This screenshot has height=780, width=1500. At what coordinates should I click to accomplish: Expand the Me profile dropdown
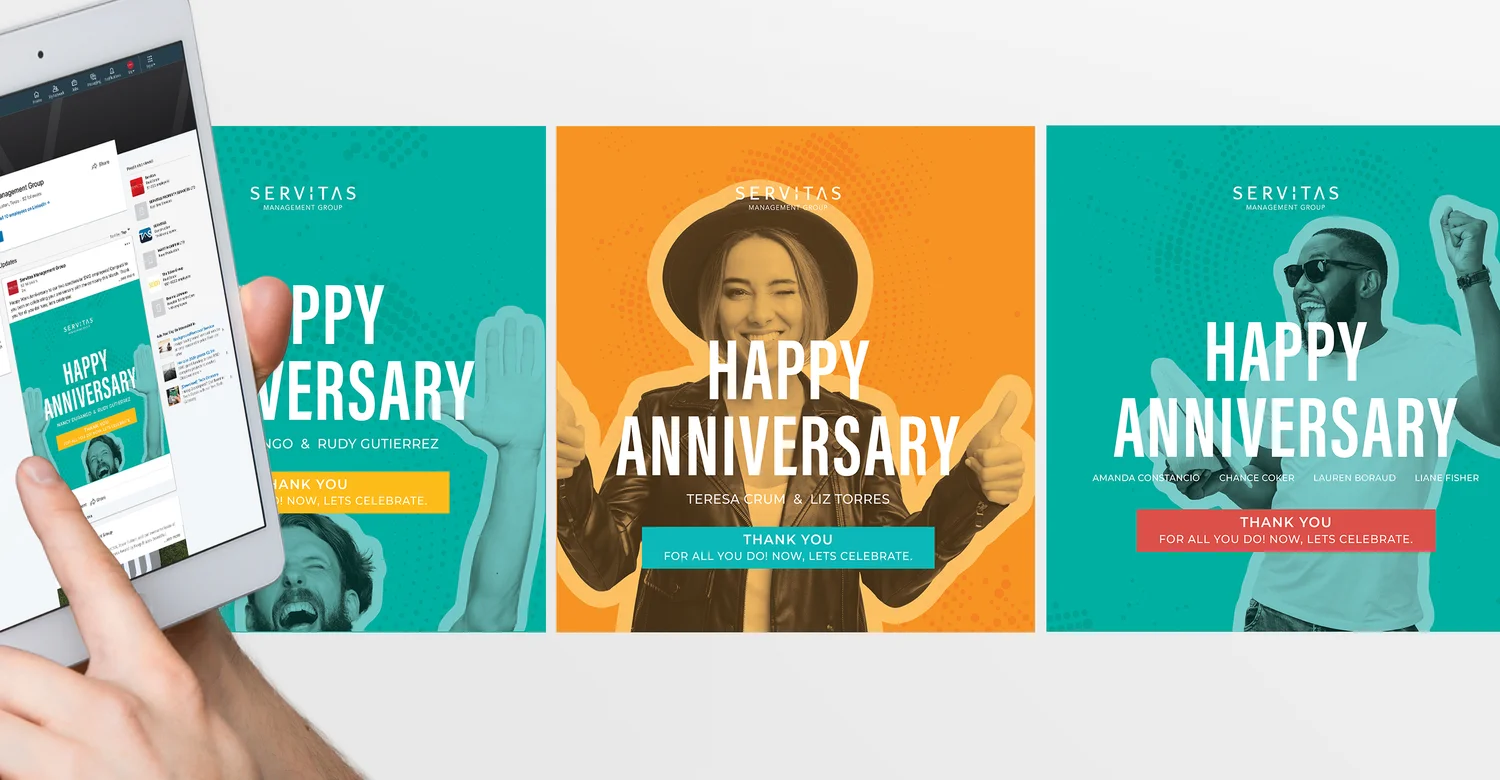(130, 66)
